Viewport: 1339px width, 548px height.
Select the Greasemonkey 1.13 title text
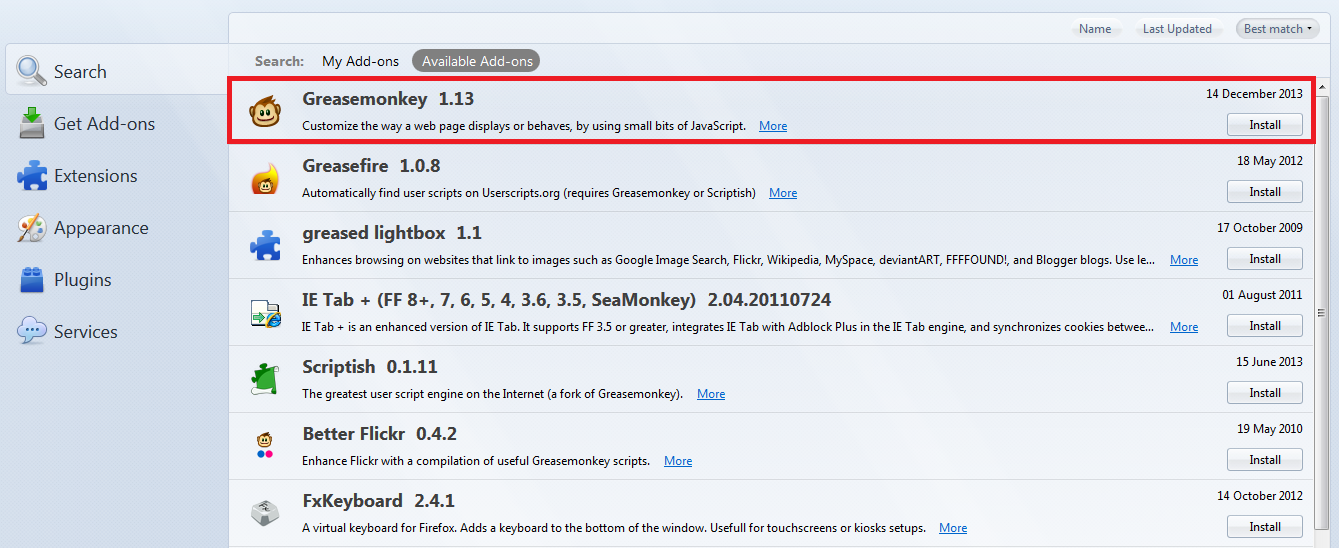(x=388, y=99)
